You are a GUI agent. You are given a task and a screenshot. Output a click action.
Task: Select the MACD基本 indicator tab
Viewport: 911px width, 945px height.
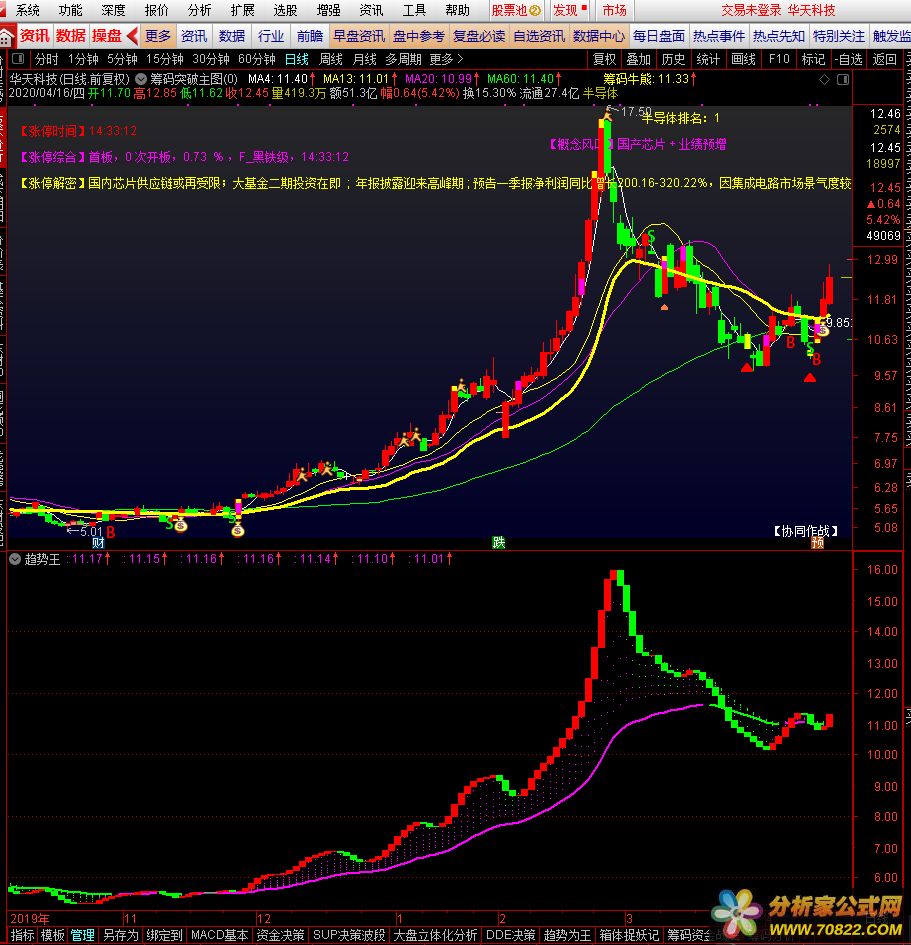219,935
